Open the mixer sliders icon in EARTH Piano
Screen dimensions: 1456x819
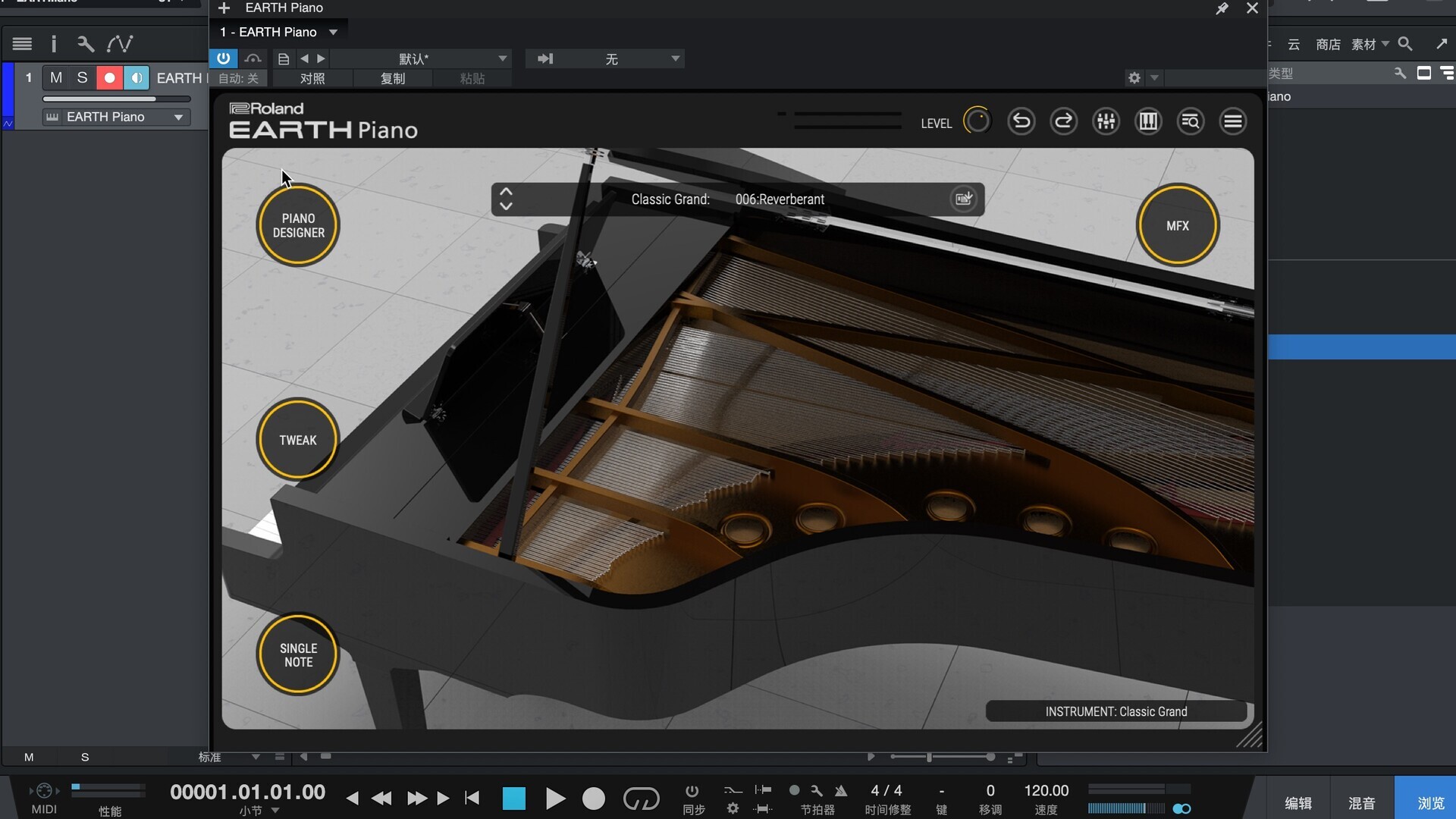click(x=1106, y=121)
